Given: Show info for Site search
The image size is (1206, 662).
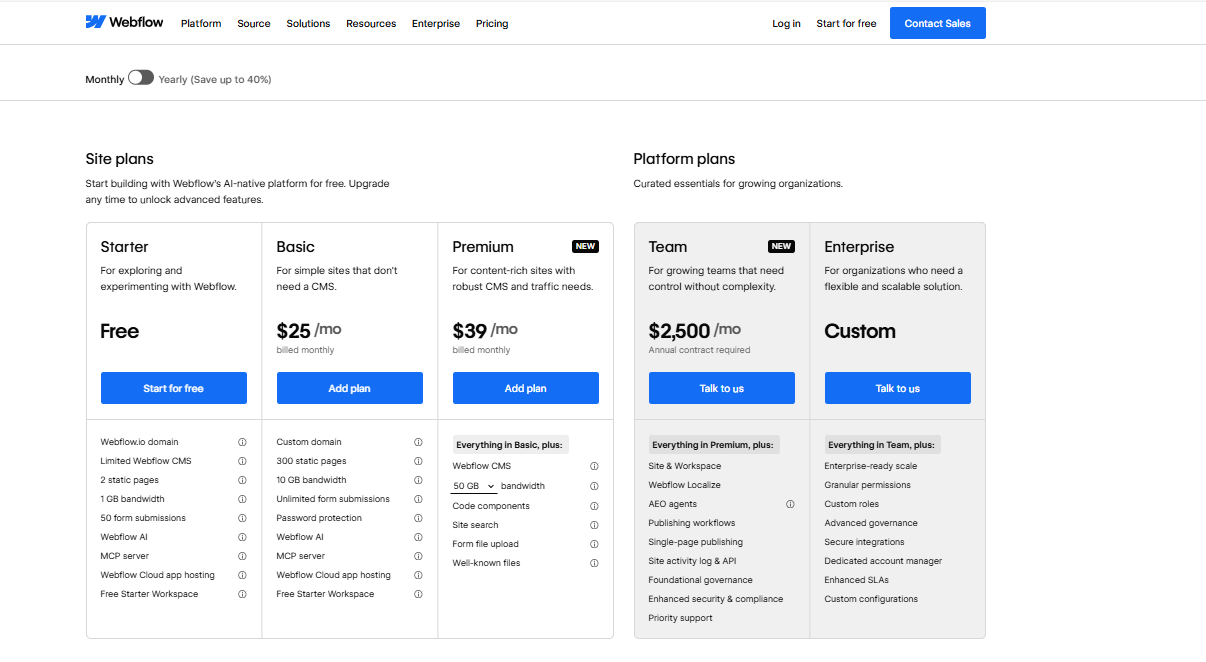Looking at the screenshot, I should click(594, 525).
